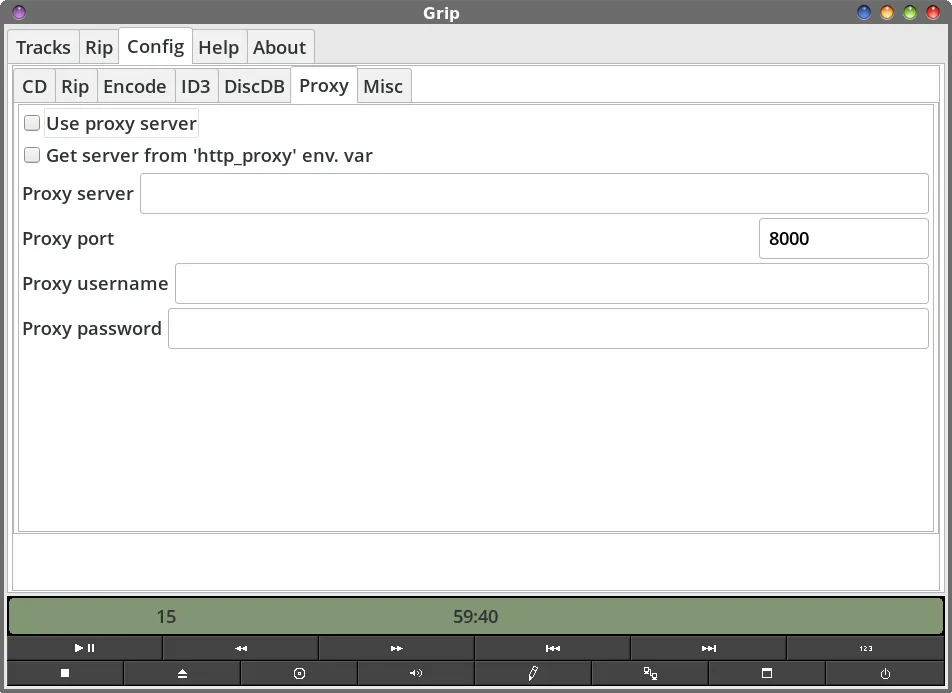
Task: Click the rewind button
Action: [240, 648]
